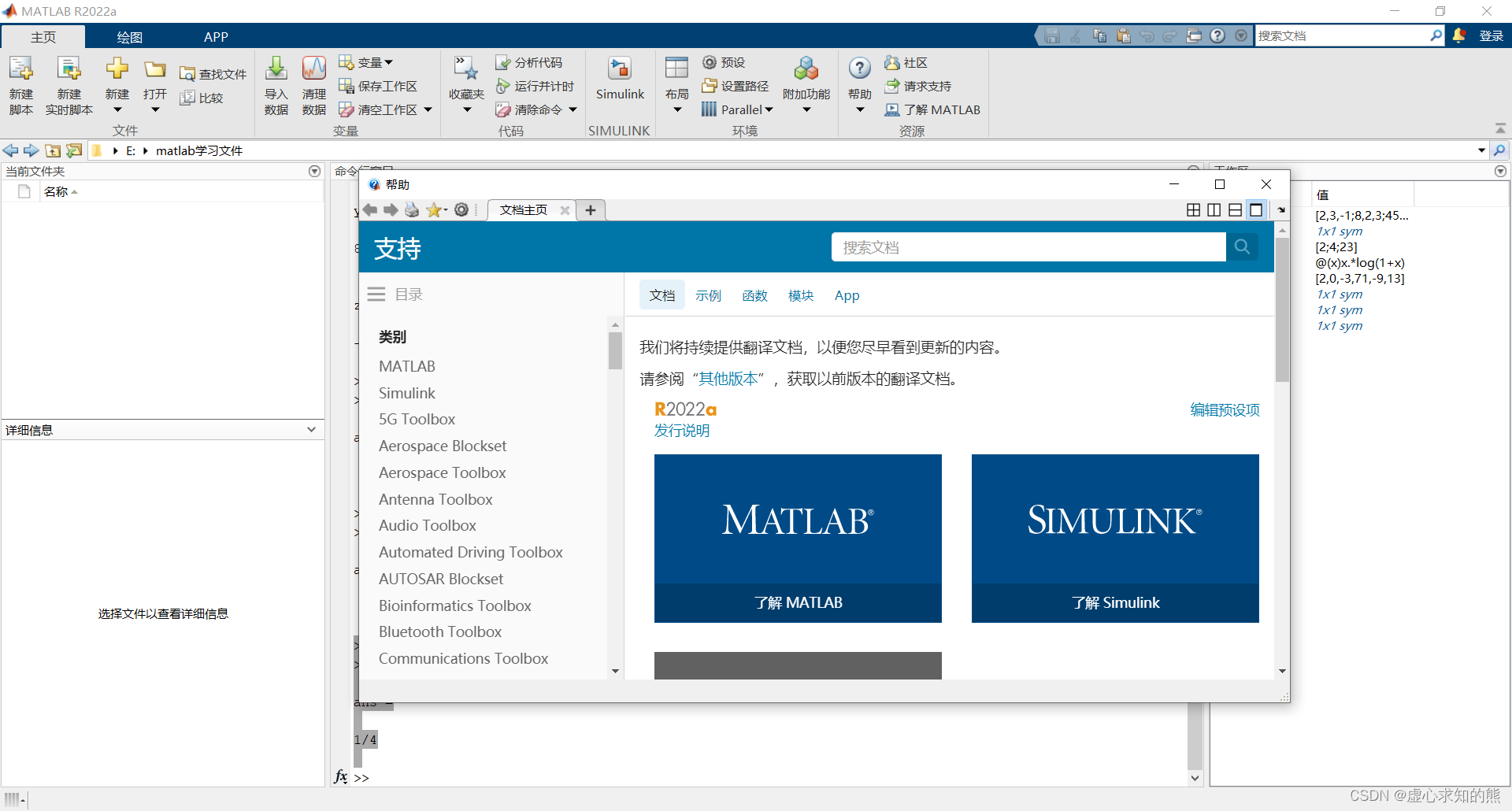Open the 变量 variable dropdown
Screen dimensions: 1512x811
pos(365,62)
